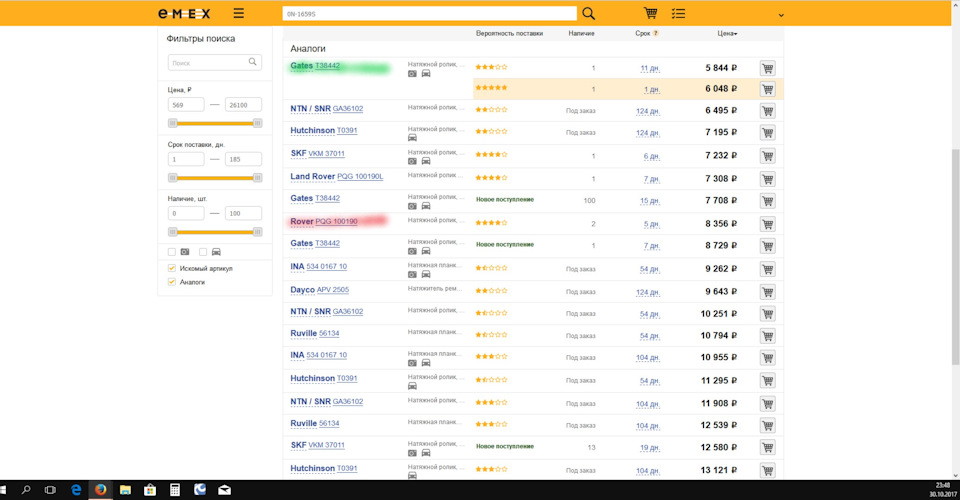This screenshot has width=960, height=500.
Task: Expand the account dropdown arrow in header
Action: click(x=781, y=15)
